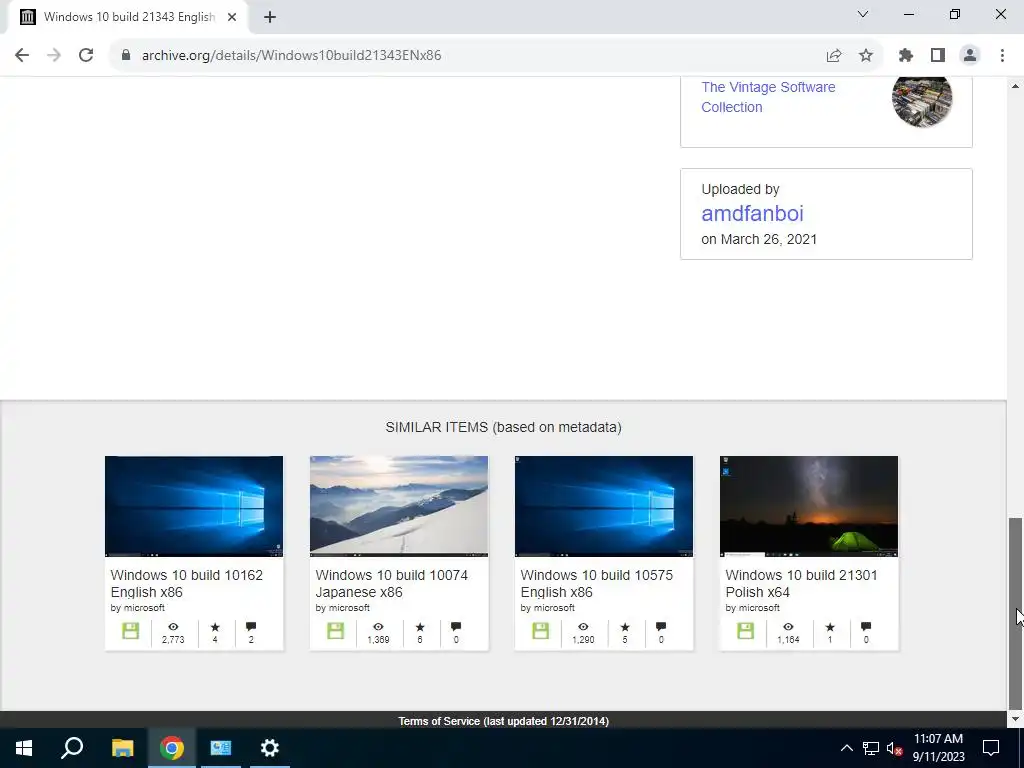Viewport: 1024px width, 768px height.
Task: Click the scrollbar up arrow
Action: click(x=1015, y=86)
